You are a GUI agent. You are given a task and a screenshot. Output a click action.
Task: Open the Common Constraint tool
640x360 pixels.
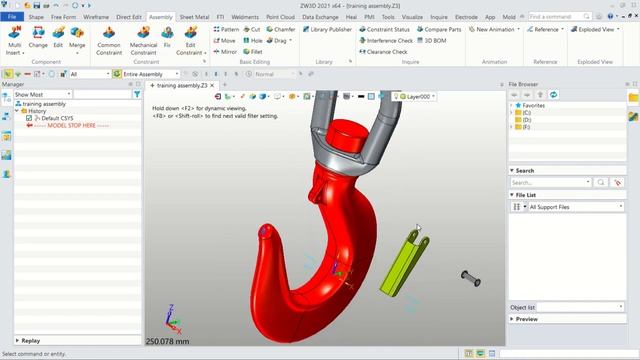(x=109, y=40)
